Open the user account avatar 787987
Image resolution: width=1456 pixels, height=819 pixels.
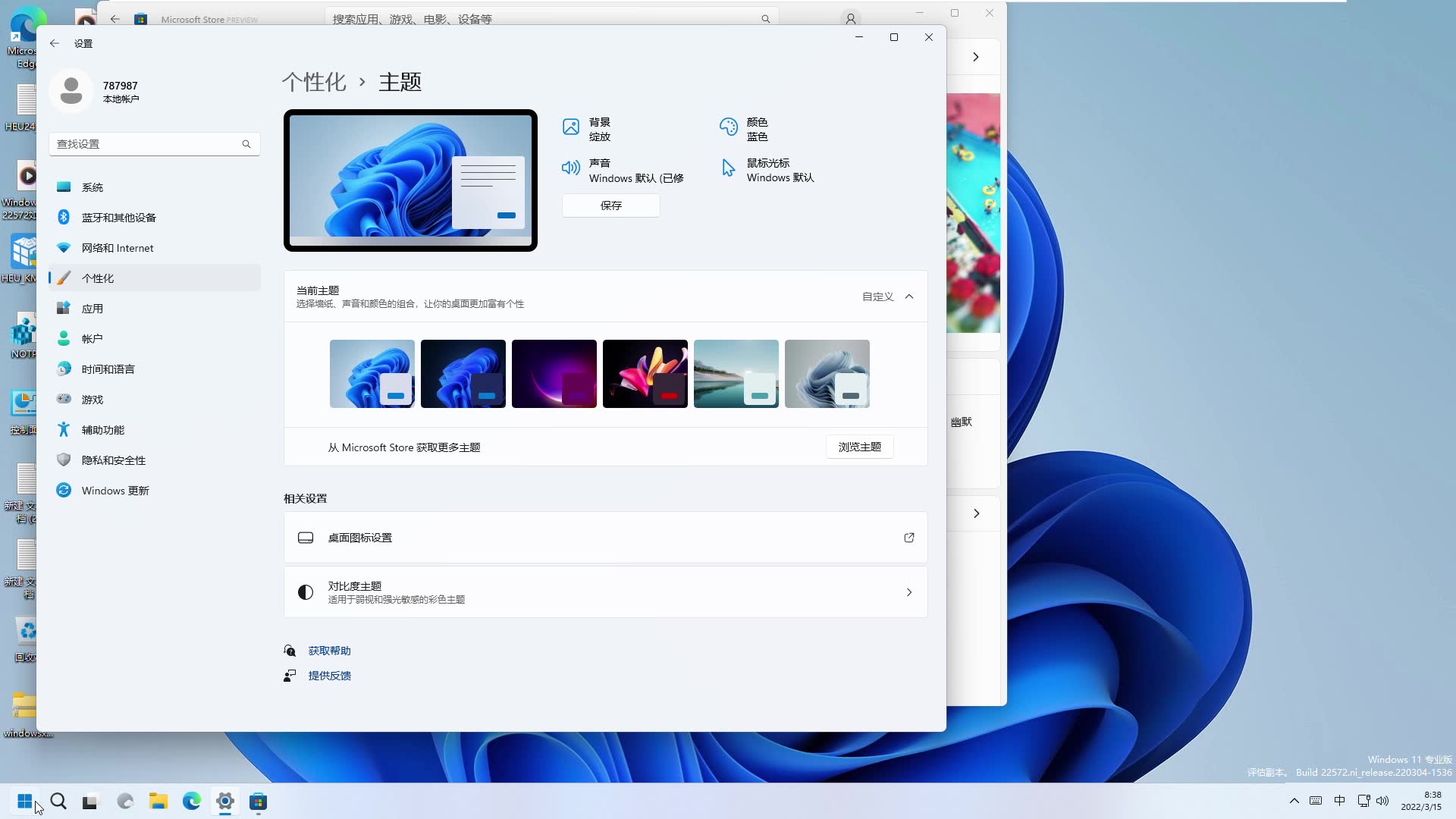point(71,91)
